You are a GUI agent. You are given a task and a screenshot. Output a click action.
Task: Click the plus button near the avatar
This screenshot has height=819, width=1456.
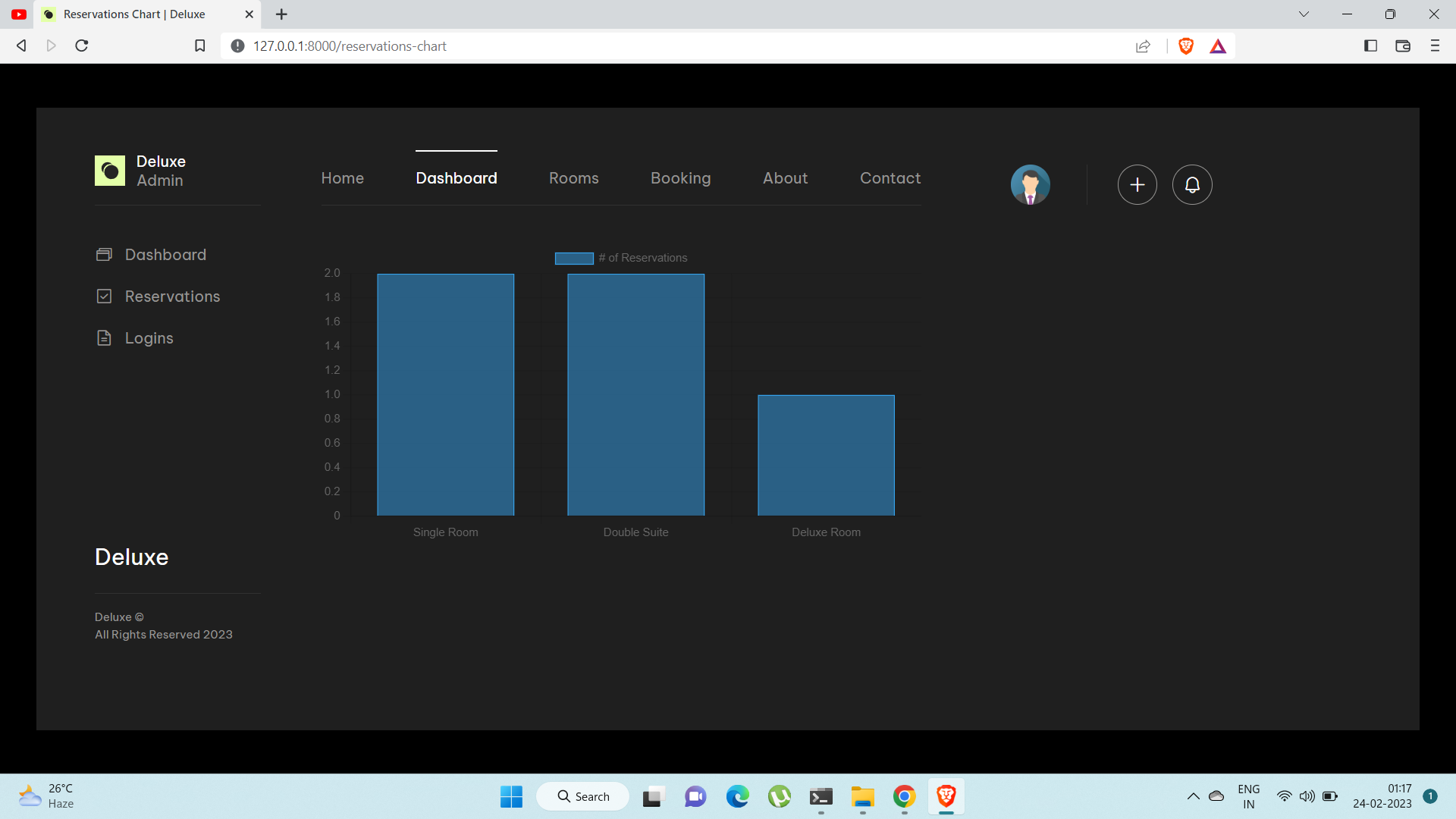1137,184
